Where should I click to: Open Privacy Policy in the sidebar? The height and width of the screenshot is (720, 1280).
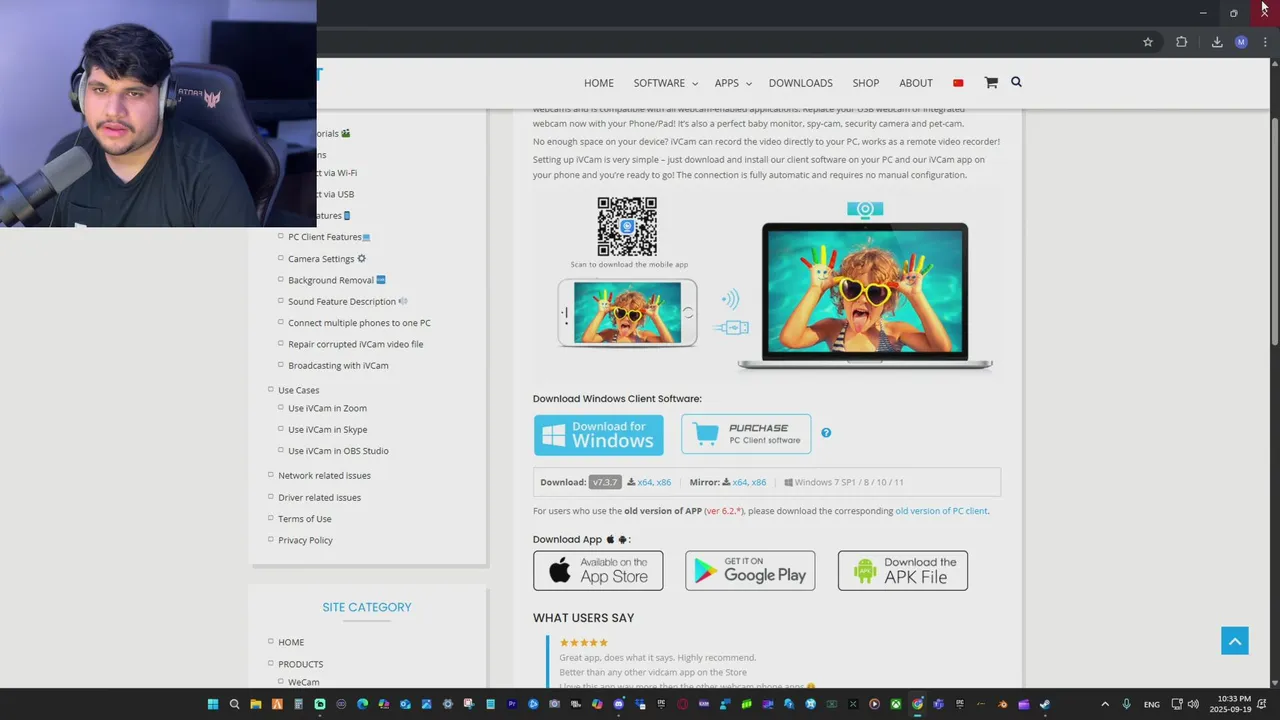coord(305,540)
